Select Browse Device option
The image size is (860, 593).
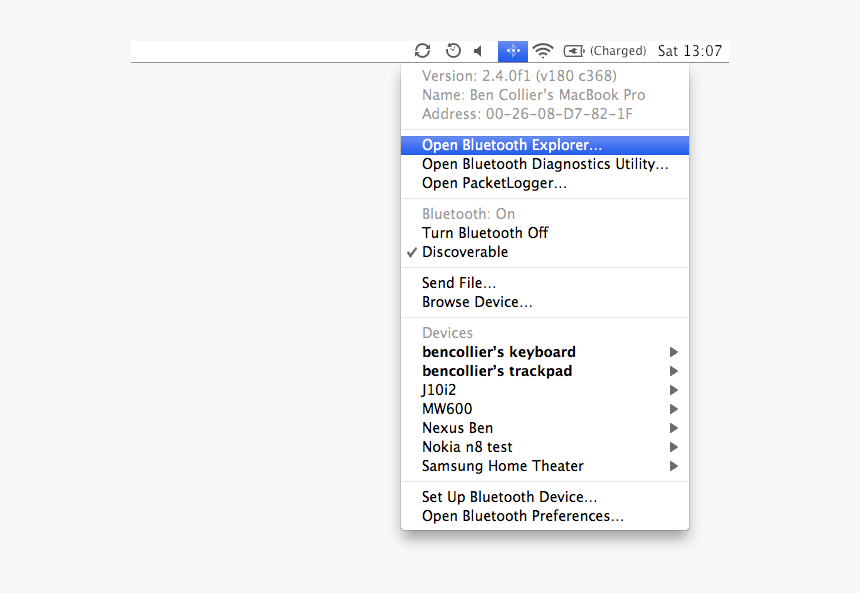477,301
